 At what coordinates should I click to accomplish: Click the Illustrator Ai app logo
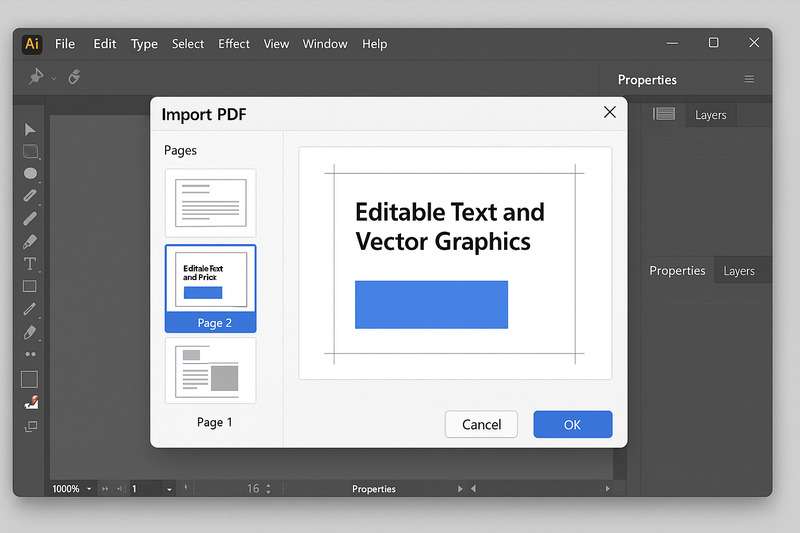click(x=33, y=44)
